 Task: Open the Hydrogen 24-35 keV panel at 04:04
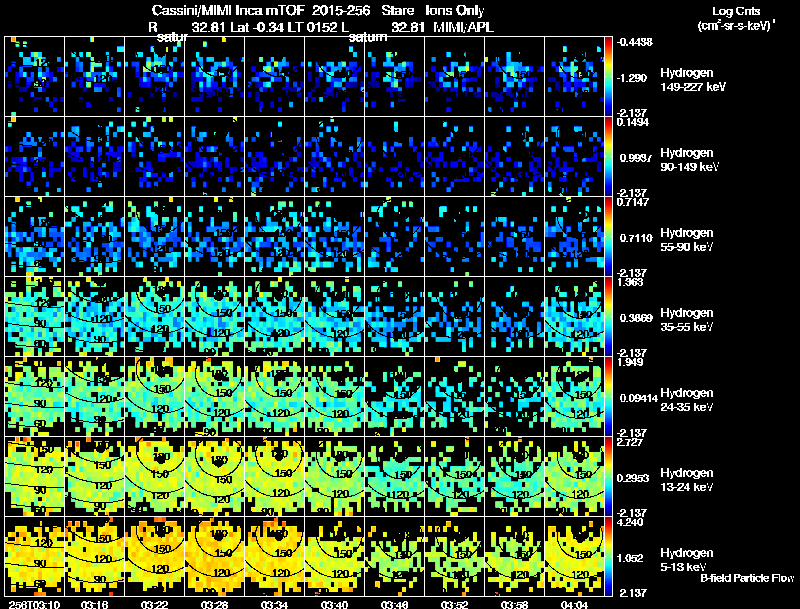point(574,396)
